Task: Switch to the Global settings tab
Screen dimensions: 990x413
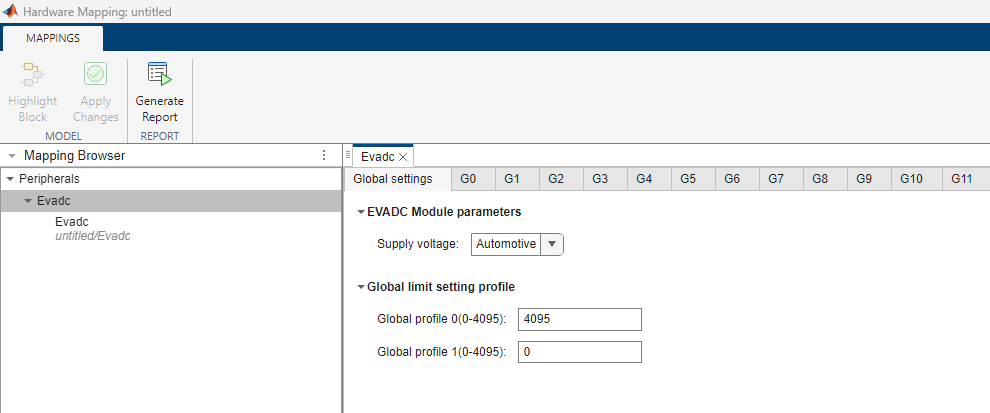Action: [x=393, y=179]
